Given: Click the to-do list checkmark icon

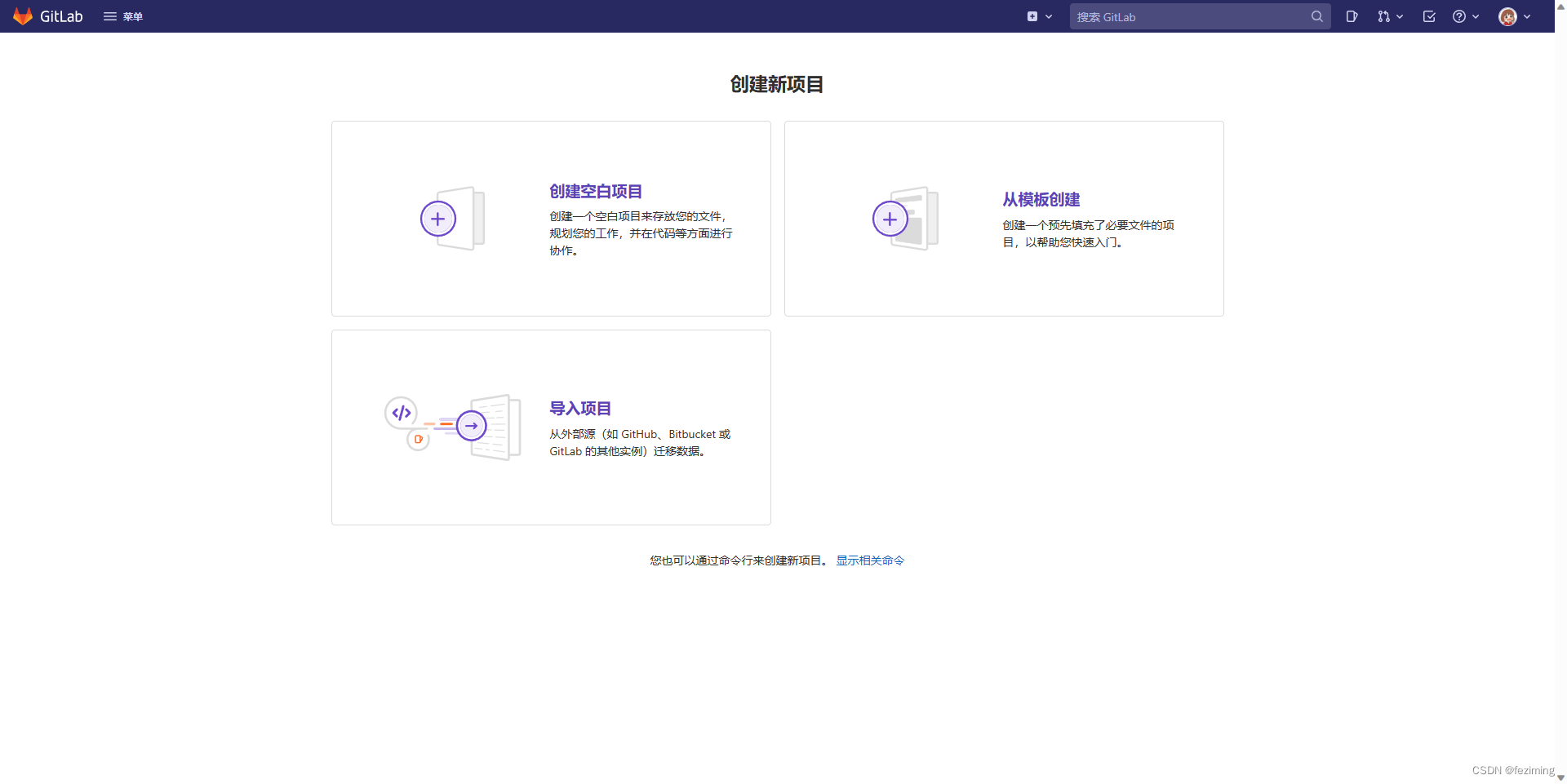Looking at the screenshot, I should [1429, 16].
